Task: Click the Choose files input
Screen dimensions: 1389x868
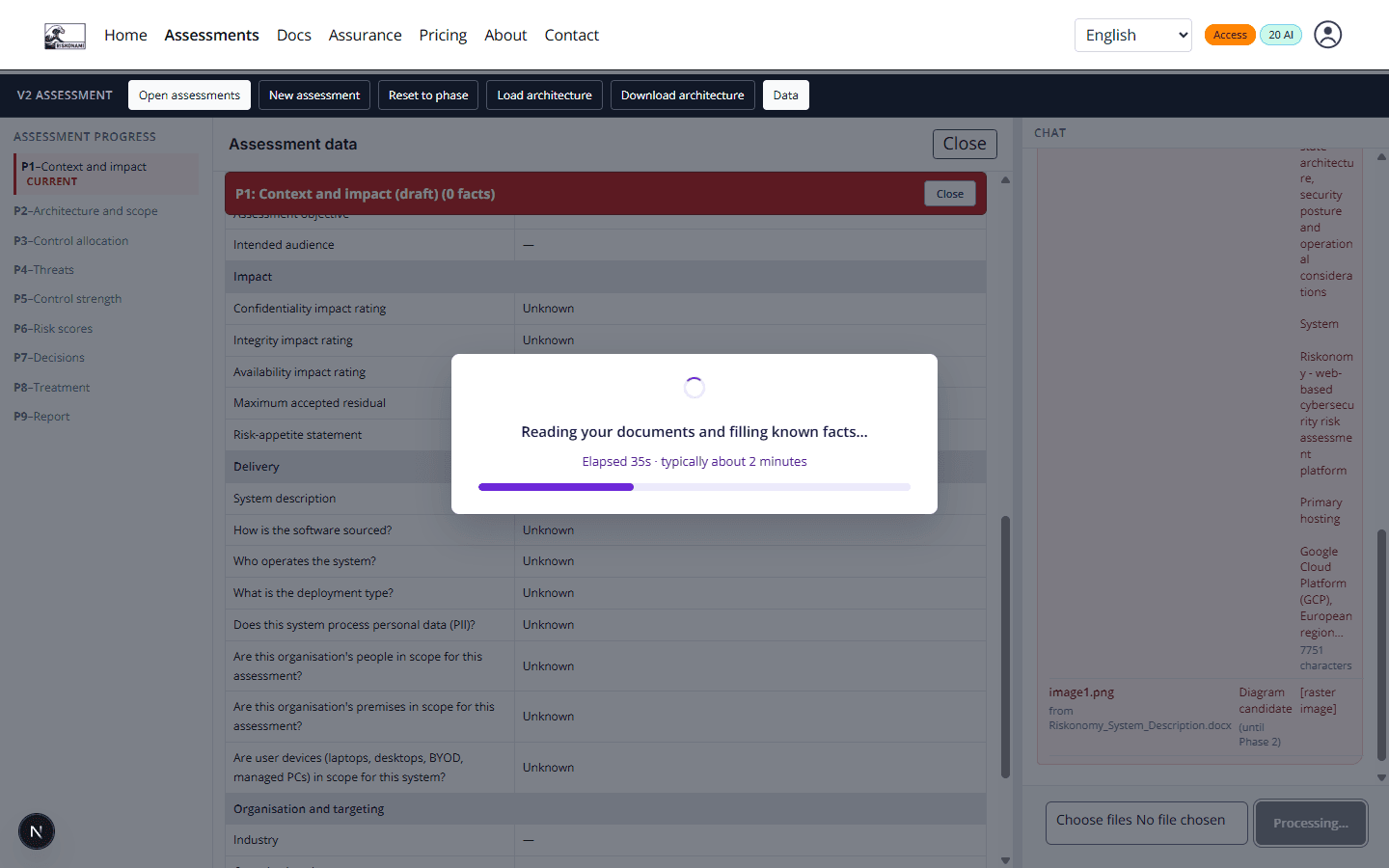Action: click(x=1147, y=823)
